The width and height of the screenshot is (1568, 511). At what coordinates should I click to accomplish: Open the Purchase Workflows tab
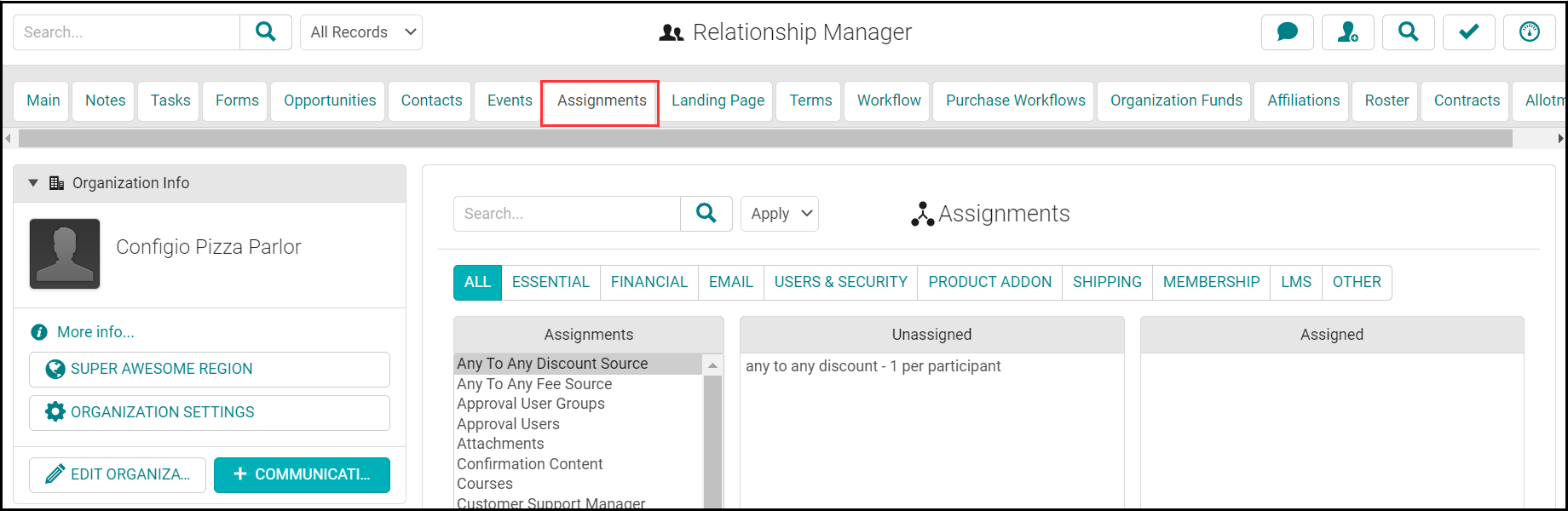[1015, 100]
